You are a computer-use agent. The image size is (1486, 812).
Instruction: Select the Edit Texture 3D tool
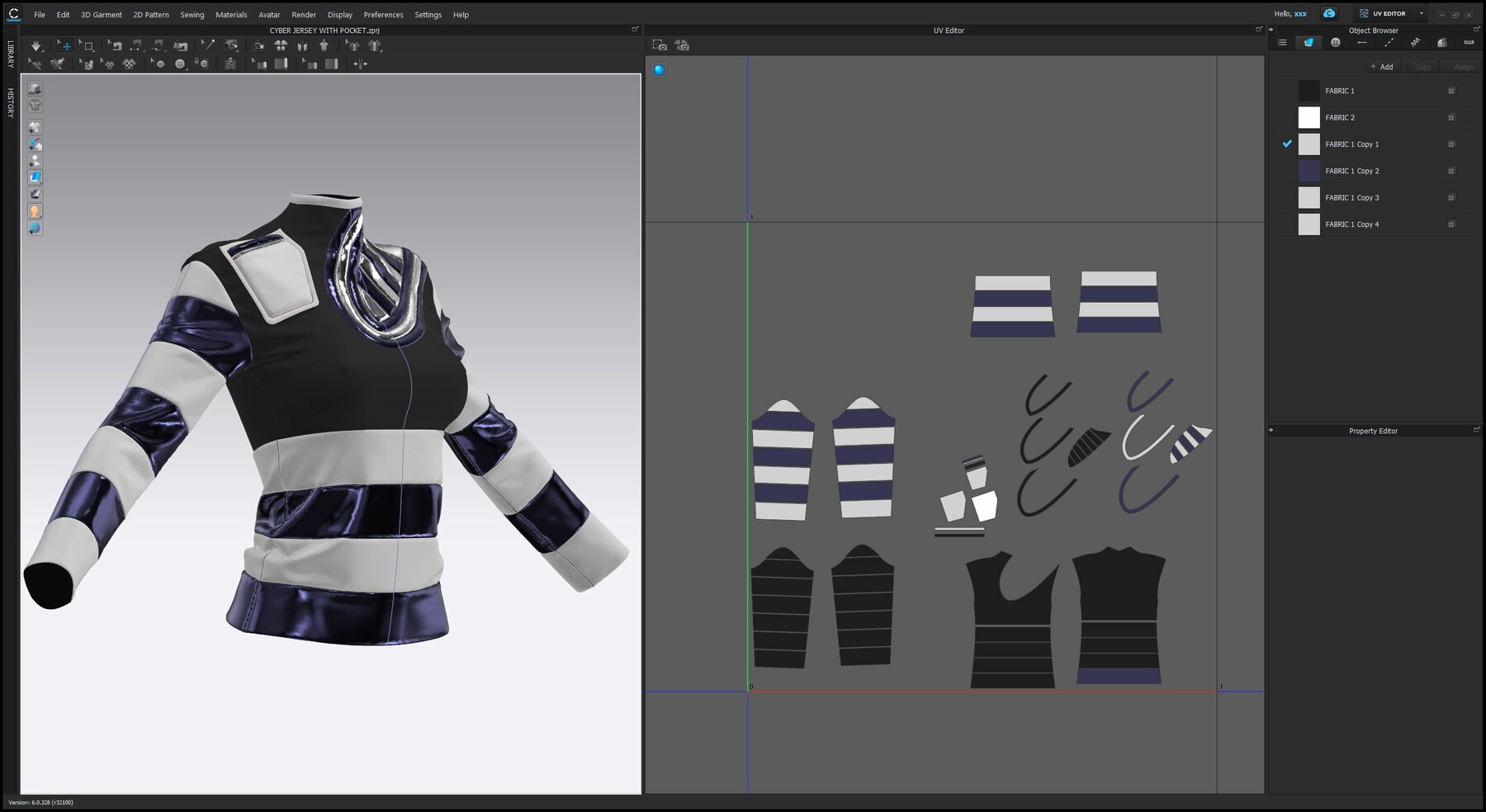coord(86,64)
